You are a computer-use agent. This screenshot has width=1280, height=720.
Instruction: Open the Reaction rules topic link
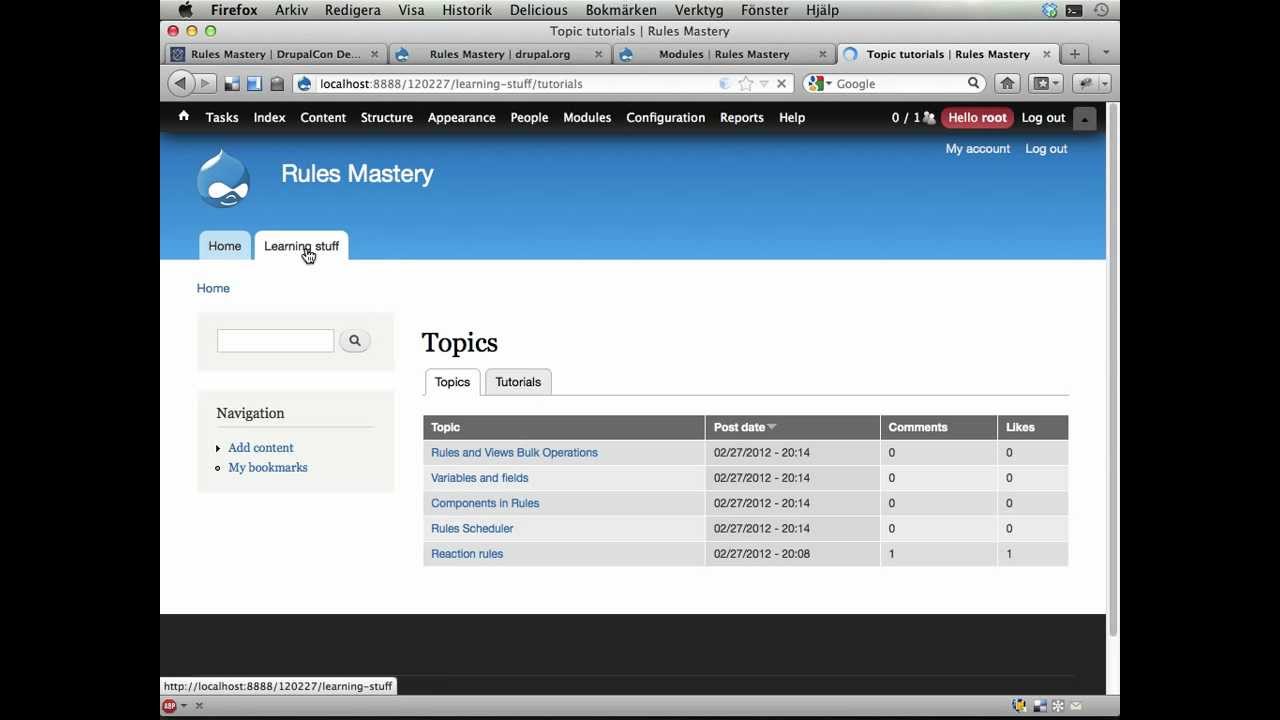click(467, 554)
